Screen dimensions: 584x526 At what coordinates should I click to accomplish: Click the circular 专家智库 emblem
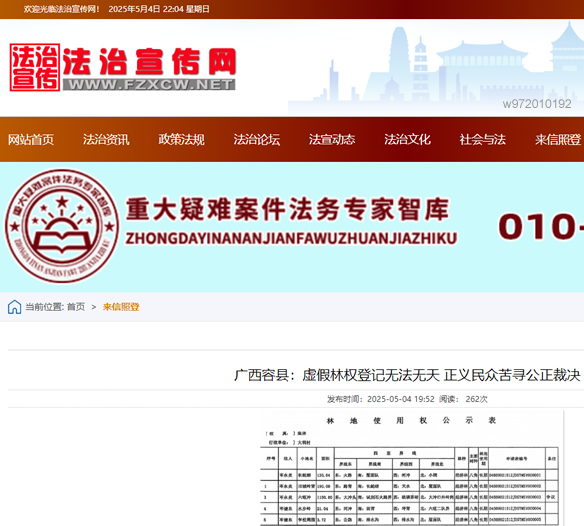62,226
